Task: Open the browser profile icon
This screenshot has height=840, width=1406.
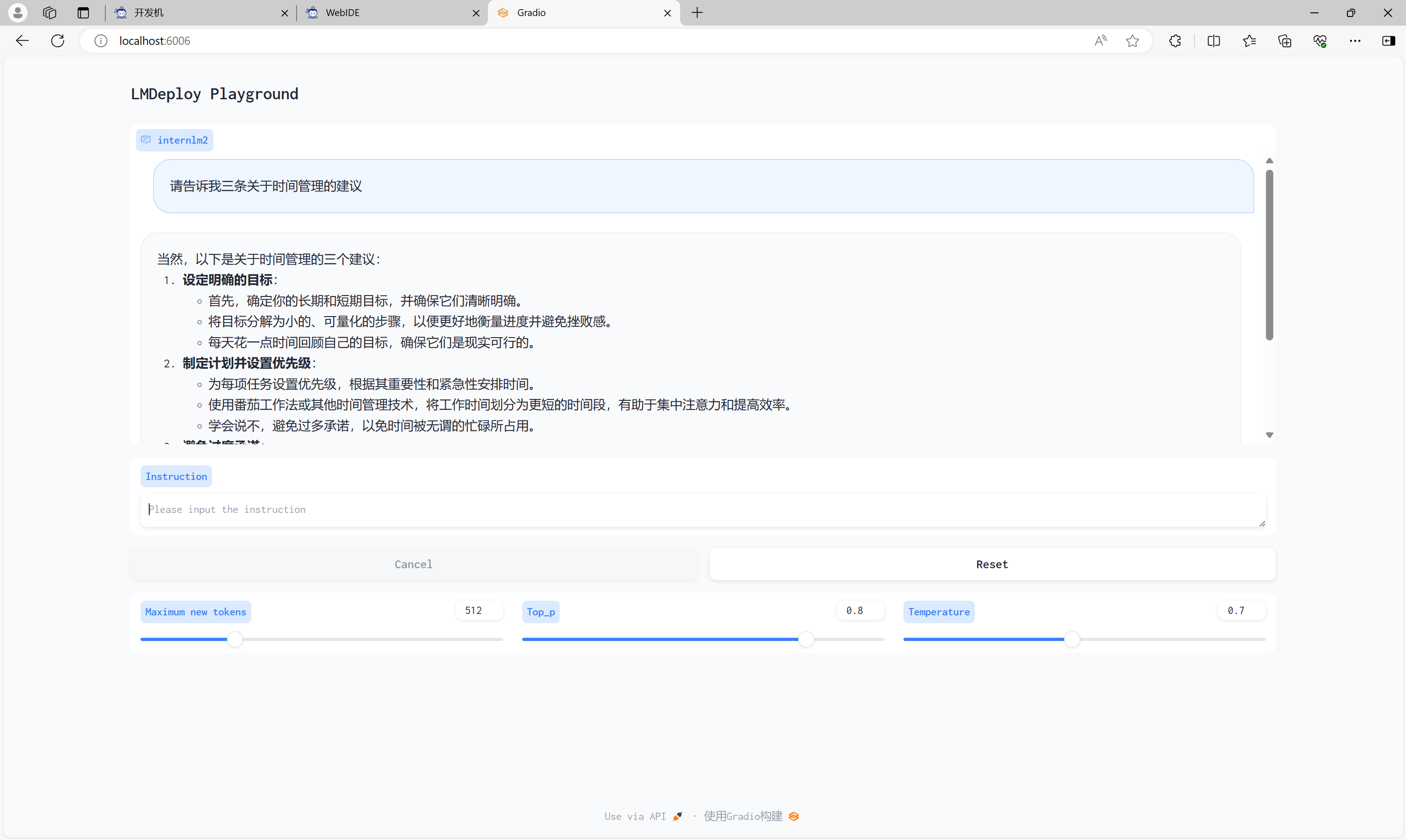Action: pyautogui.click(x=17, y=12)
